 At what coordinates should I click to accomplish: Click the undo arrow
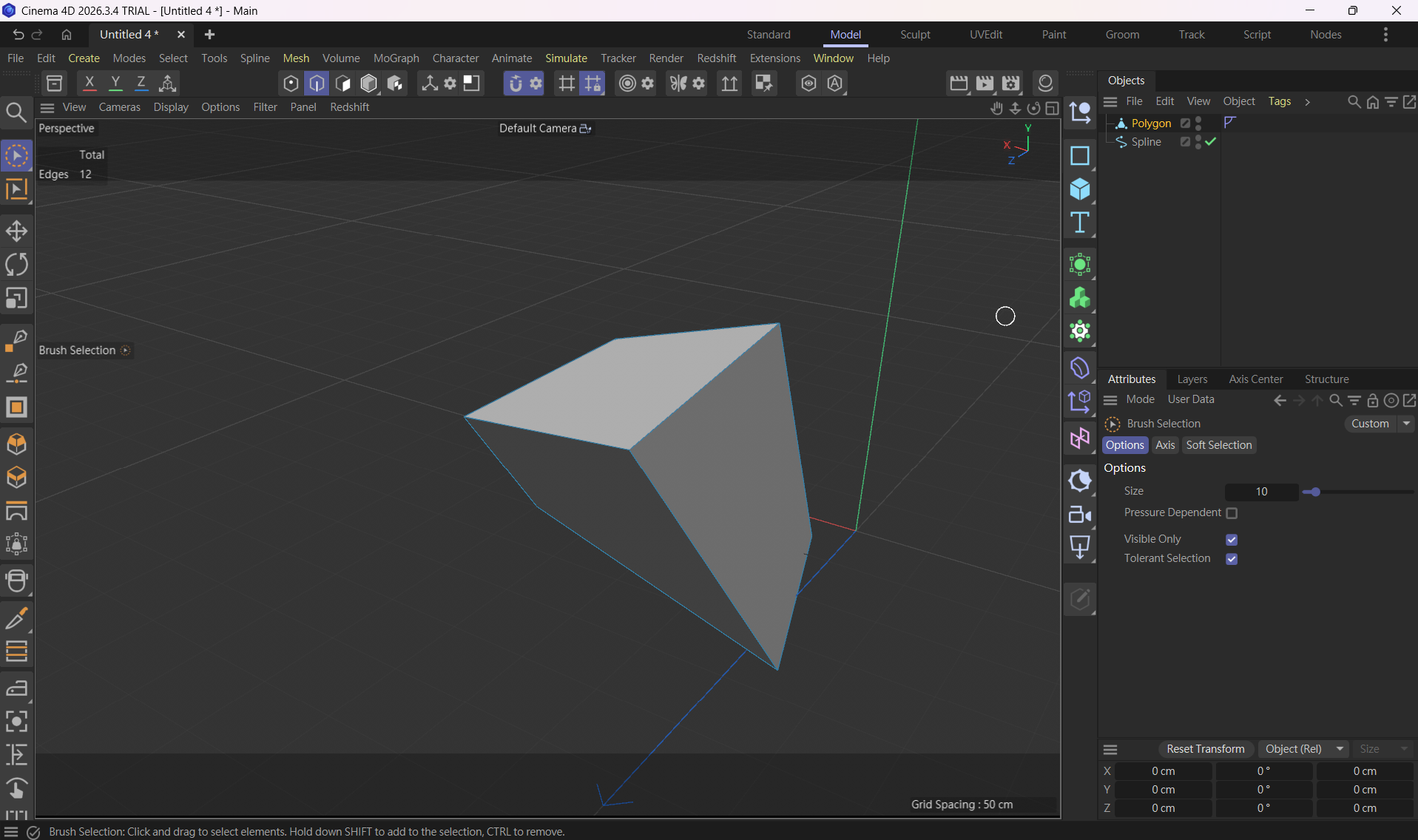18,35
